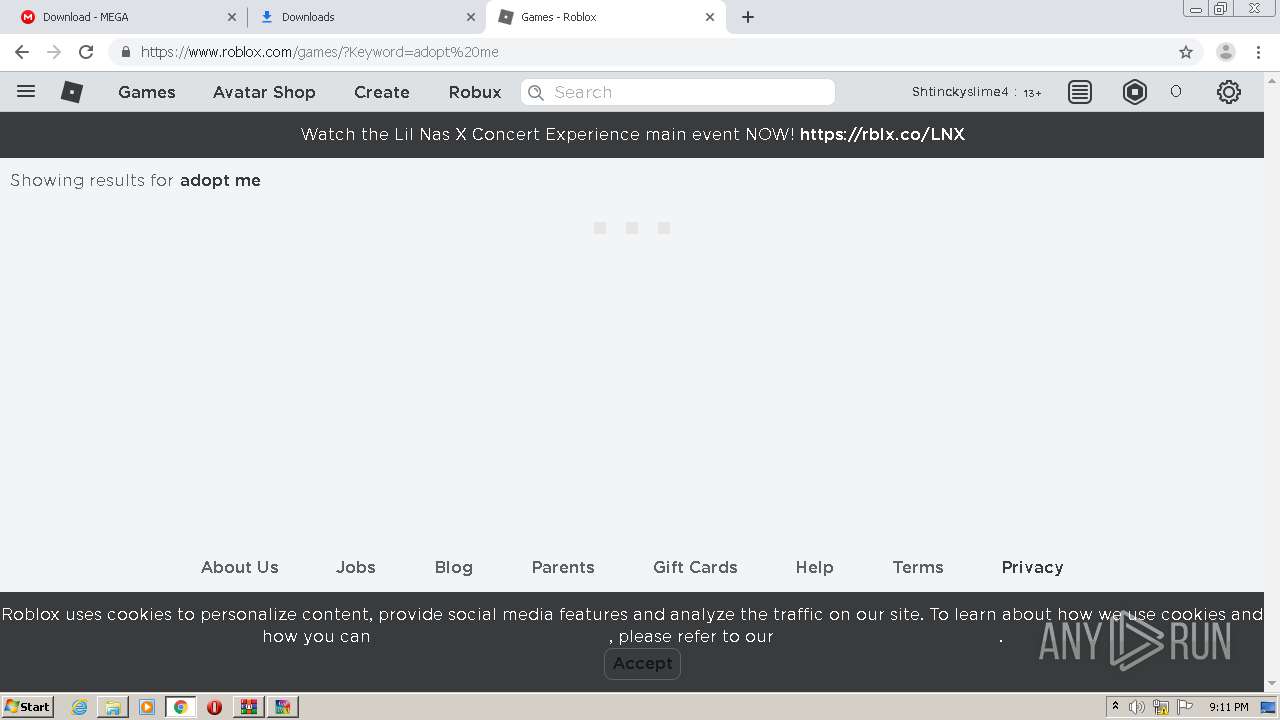1280x720 pixels.
Task: Open the Jobs footer link
Action: (356, 567)
